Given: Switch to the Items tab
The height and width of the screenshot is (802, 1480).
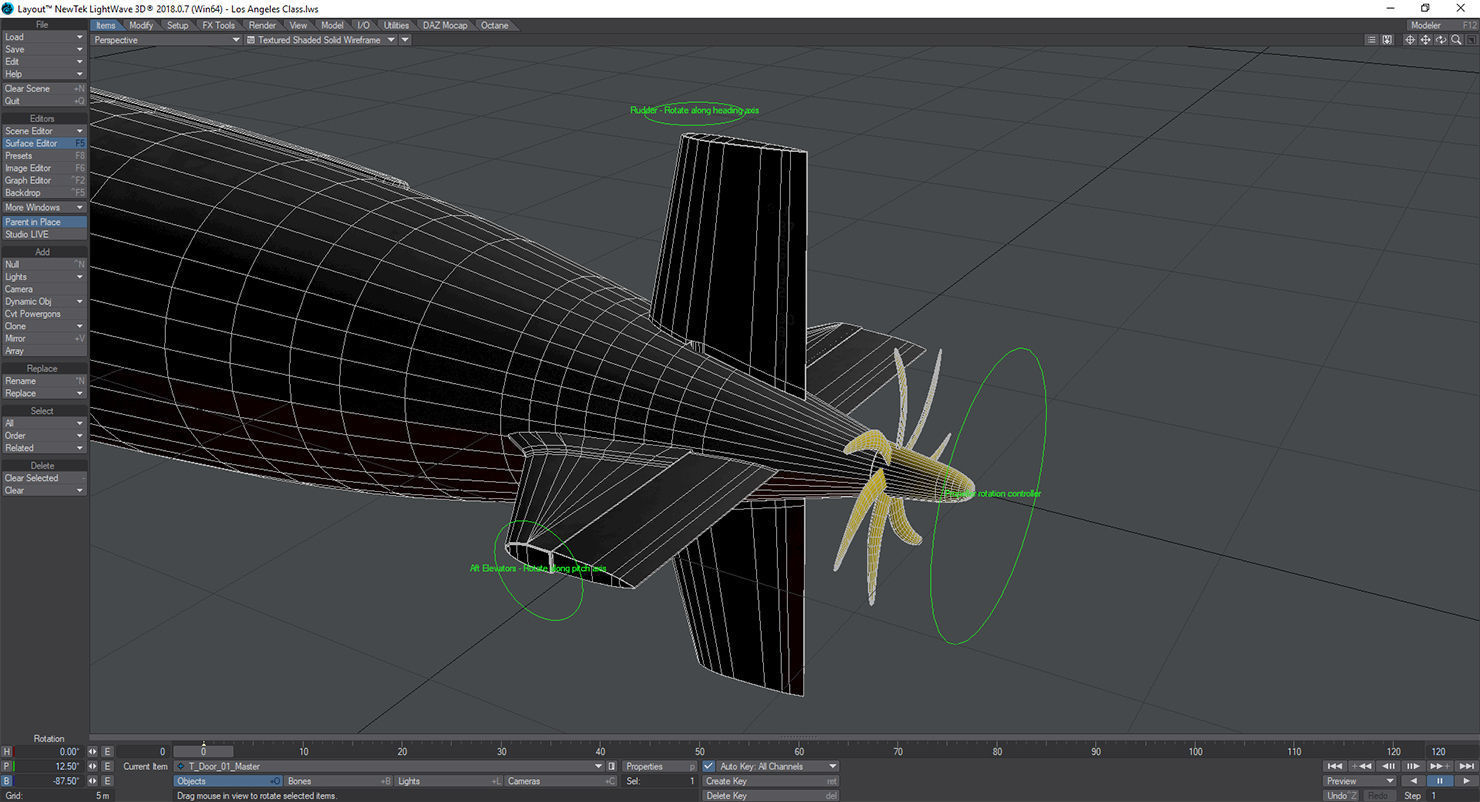Looking at the screenshot, I should point(106,25).
